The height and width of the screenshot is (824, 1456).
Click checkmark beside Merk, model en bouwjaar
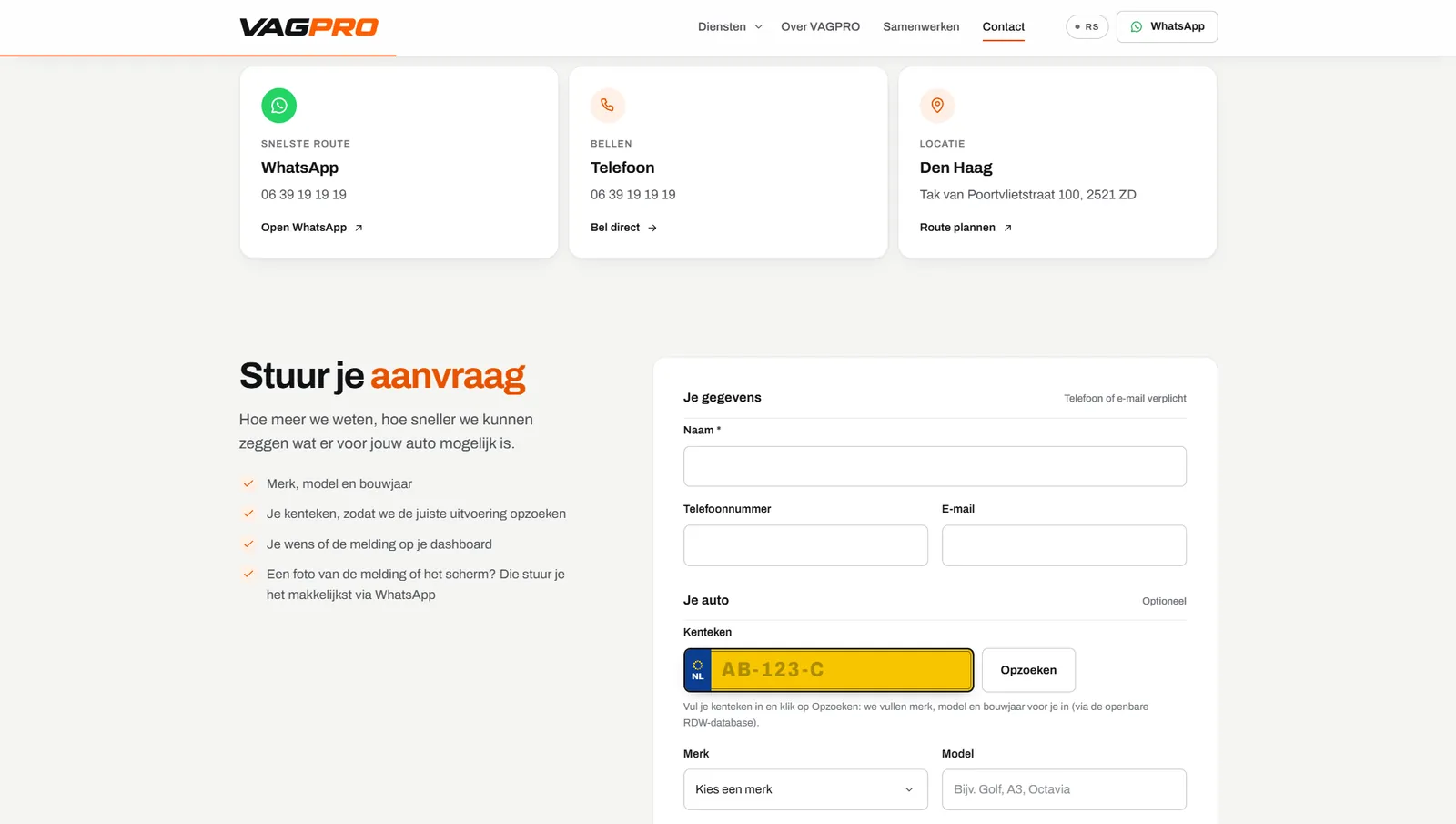click(x=248, y=483)
